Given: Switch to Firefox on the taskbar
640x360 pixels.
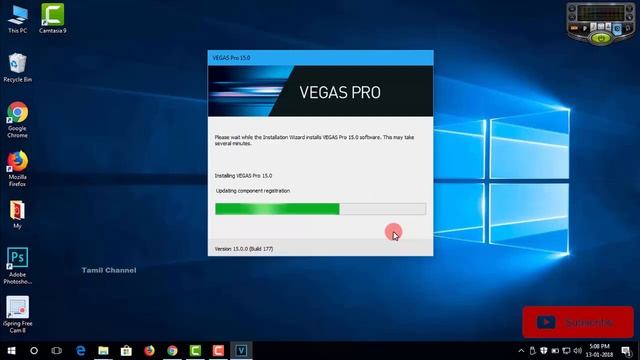Looking at the screenshot, I should click(x=149, y=351).
